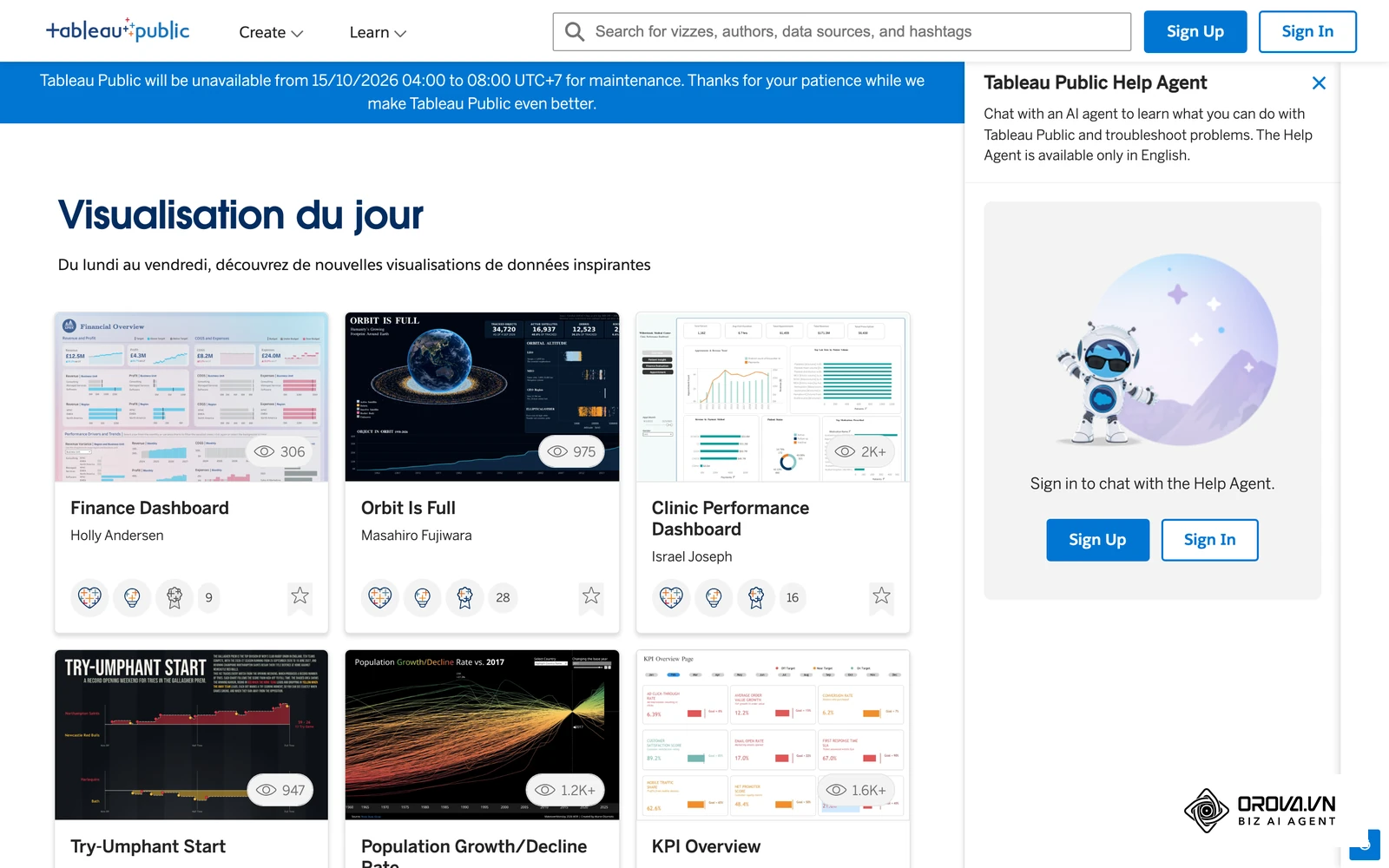Open the KPI Overview thumbnail
The image size is (1389, 868).
(773, 734)
